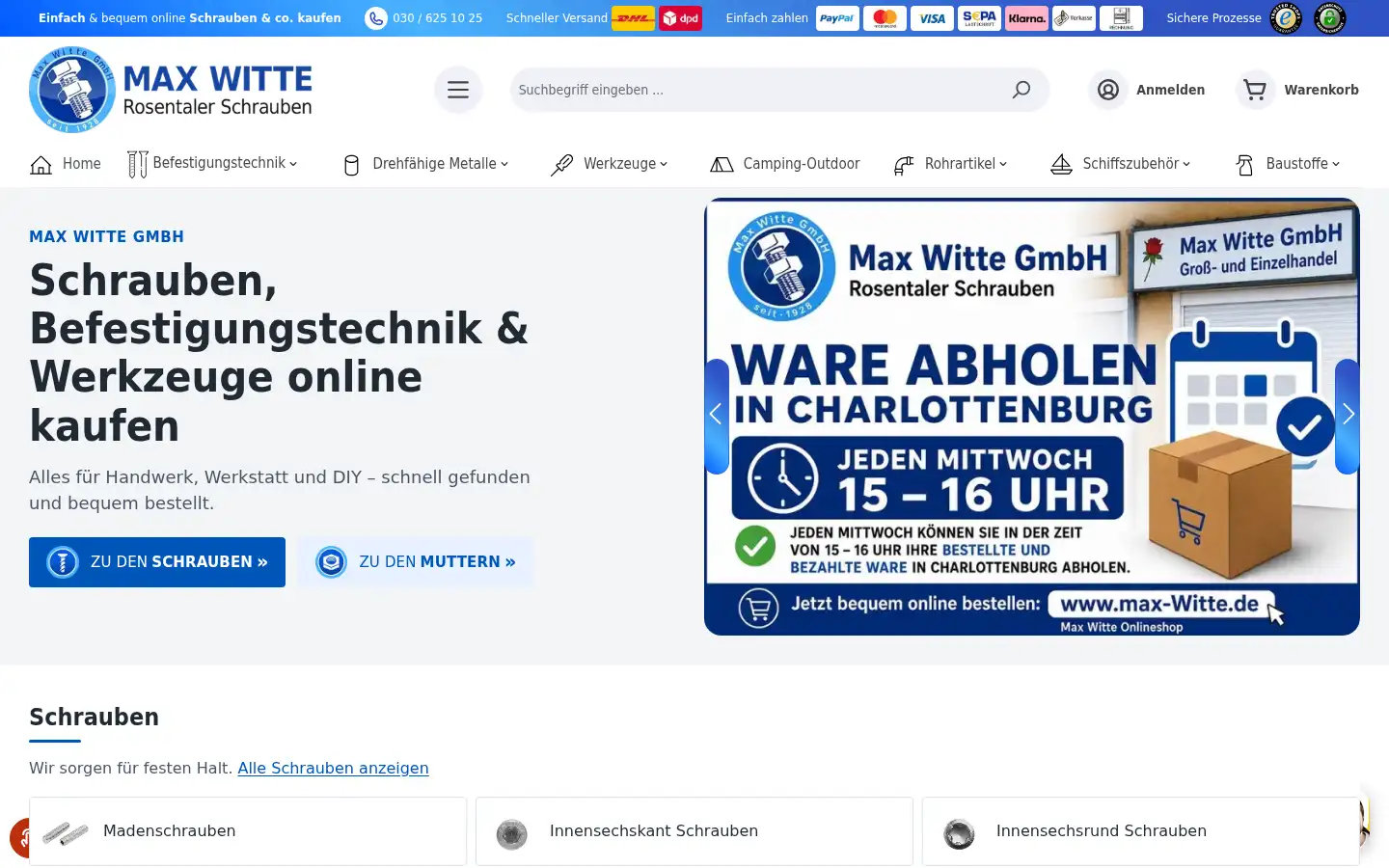Viewport: 1389px width, 868px height.
Task: Click the Drehfähige Metalle cylinder icon
Action: click(351, 165)
